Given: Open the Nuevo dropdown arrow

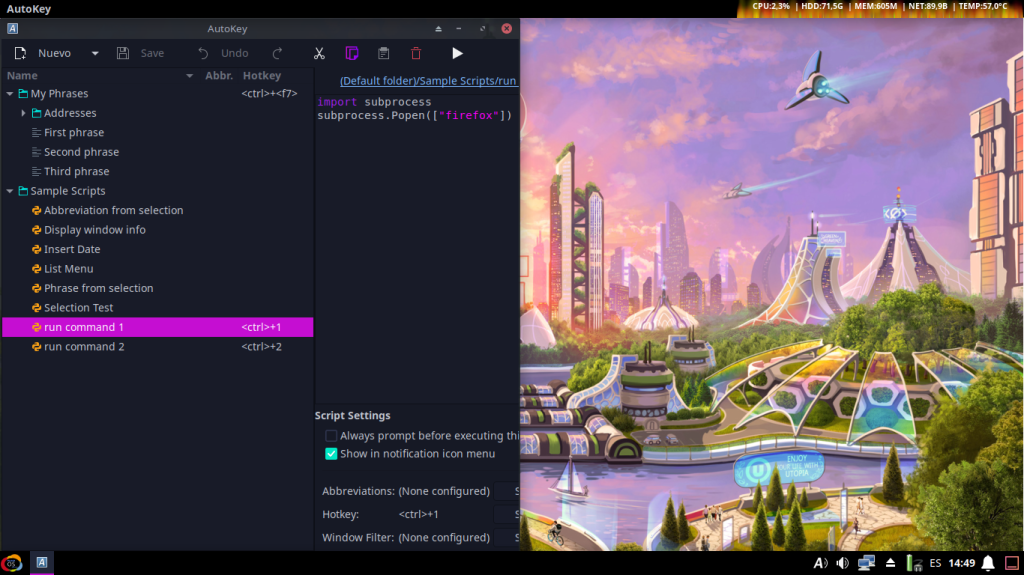Looking at the screenshot, I should coord(95,53).
